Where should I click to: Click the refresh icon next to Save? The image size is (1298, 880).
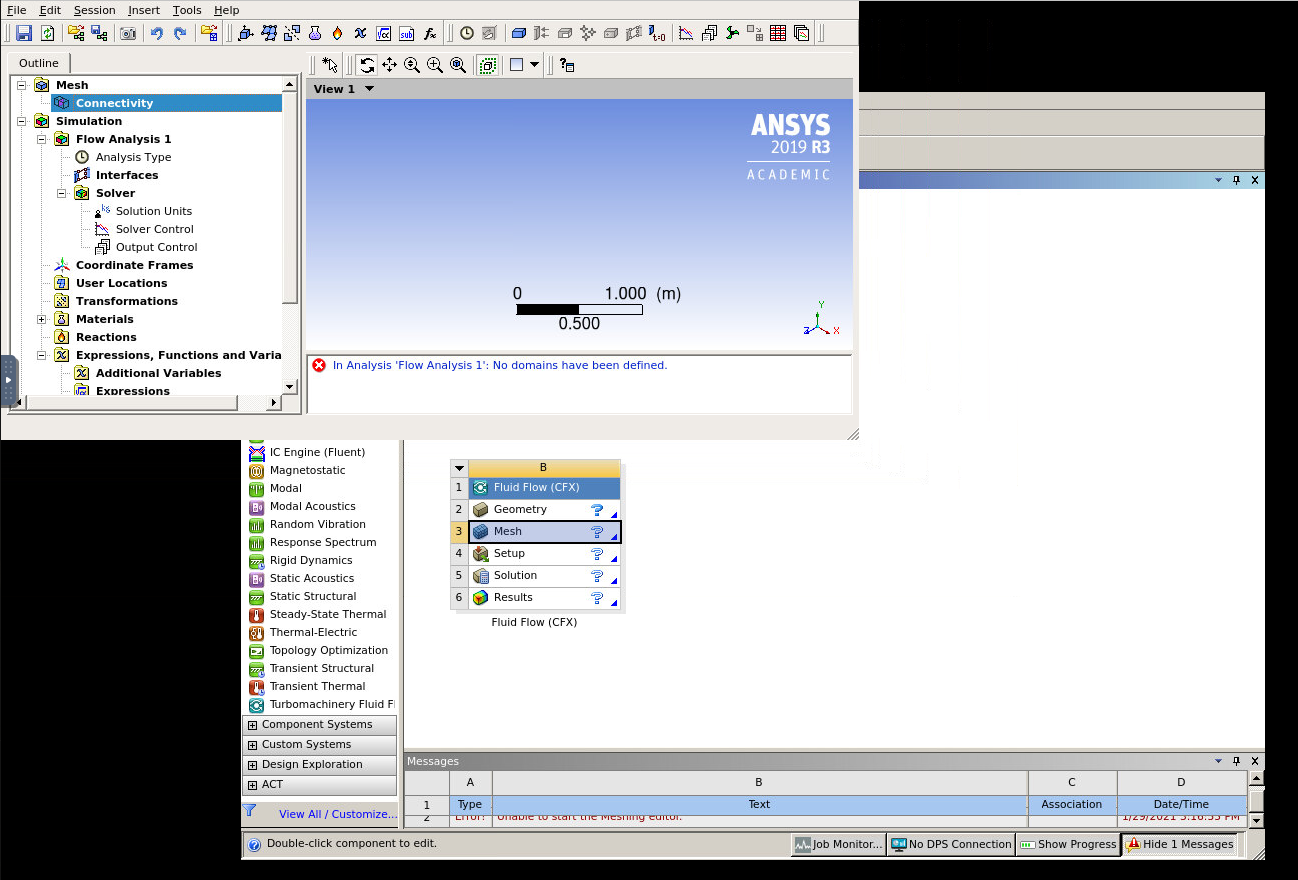pos(47,33)
